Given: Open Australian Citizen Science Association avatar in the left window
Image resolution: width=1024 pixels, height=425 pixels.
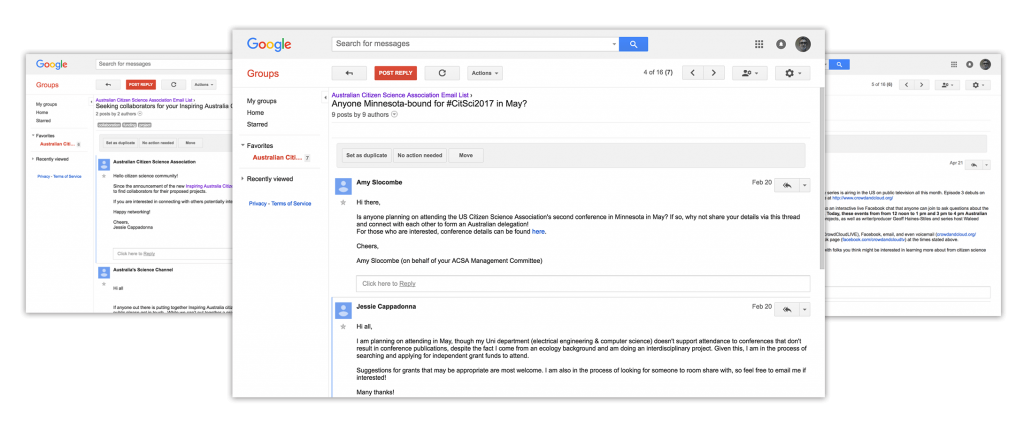Looking at the screenshot, I should [x=103, y=163].
